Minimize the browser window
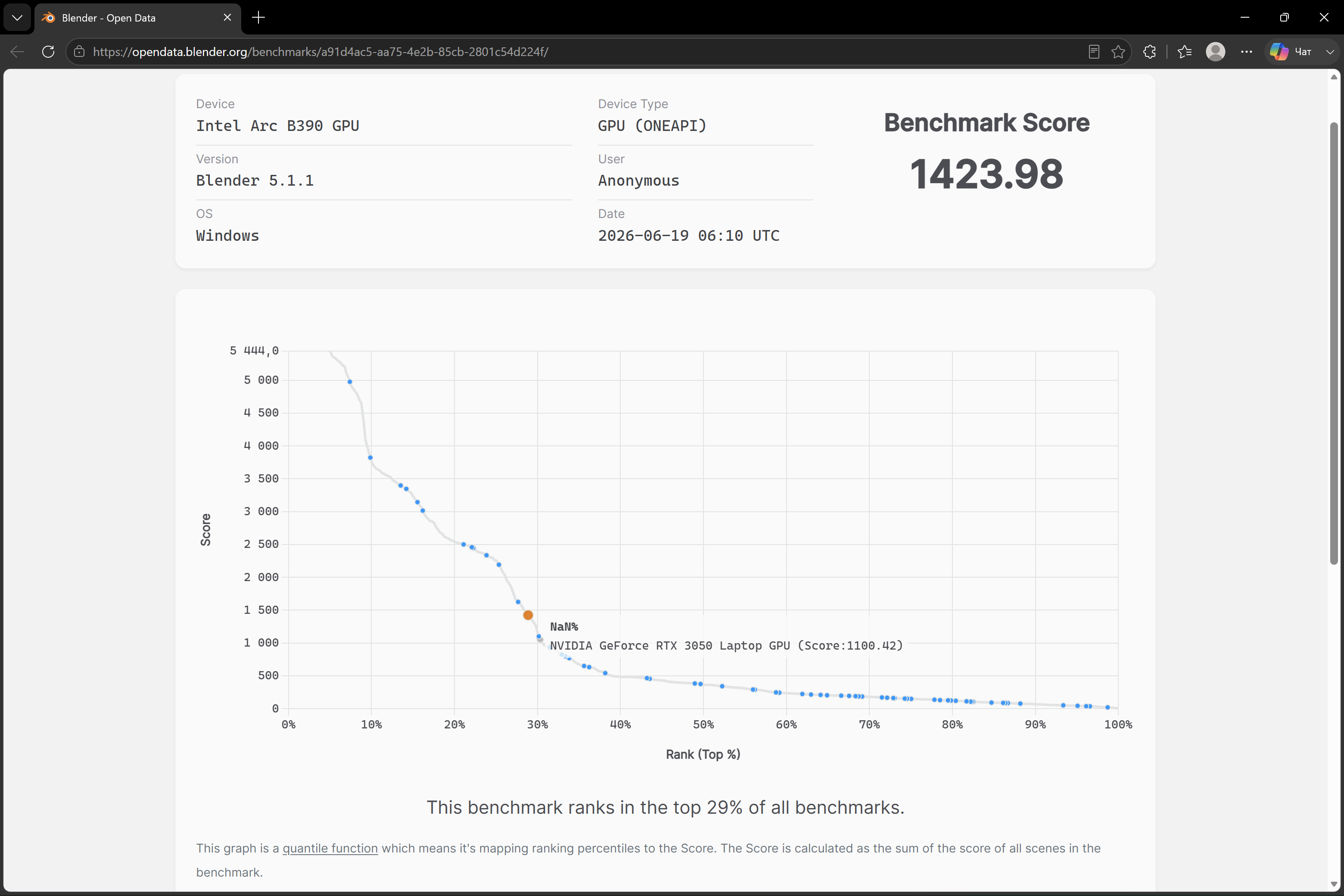The width and height of the screenshot is (1344, 896). (x=1244, y=18)
